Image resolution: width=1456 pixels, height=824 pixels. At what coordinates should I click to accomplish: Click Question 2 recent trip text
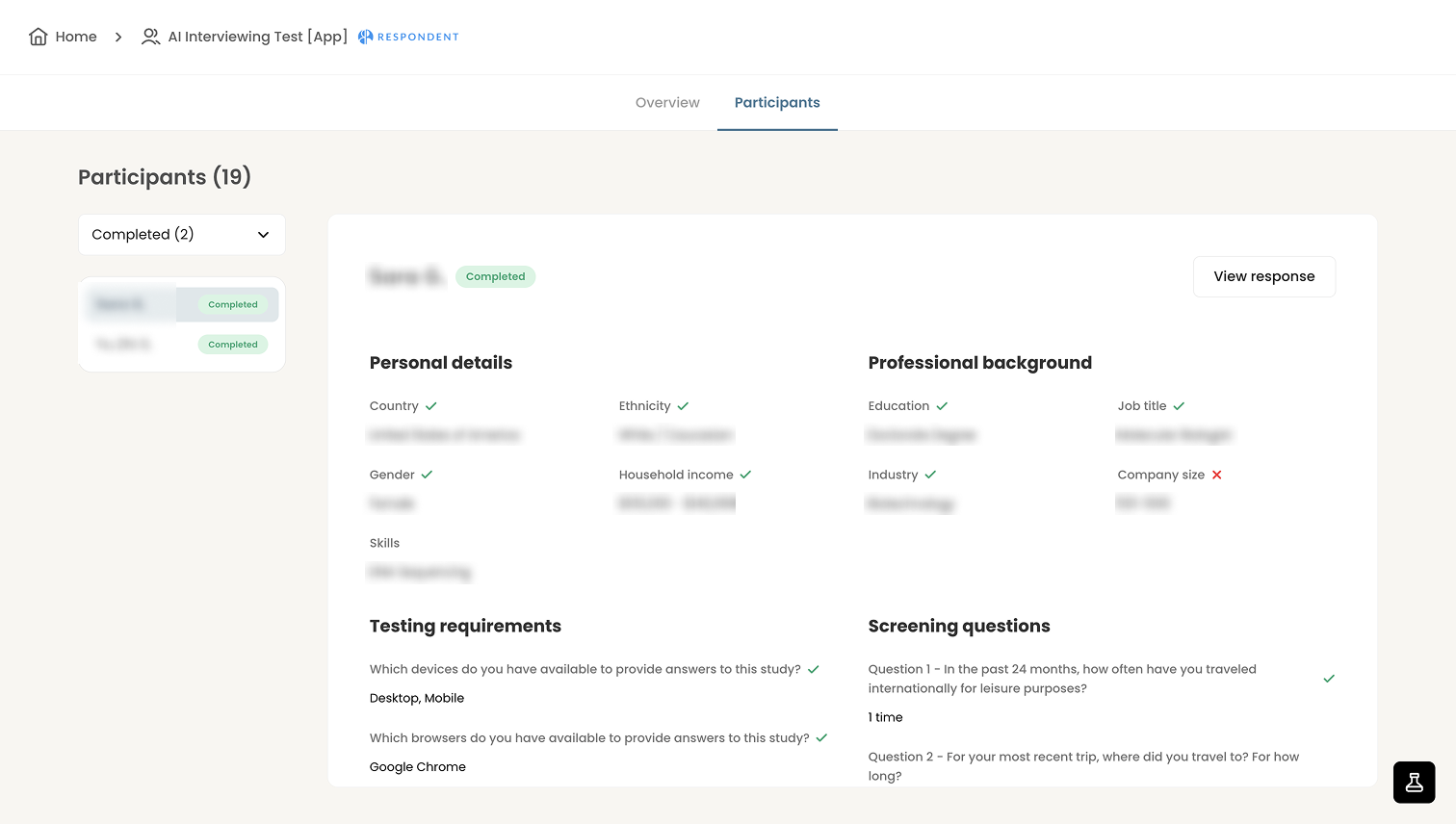[1083, 766]
